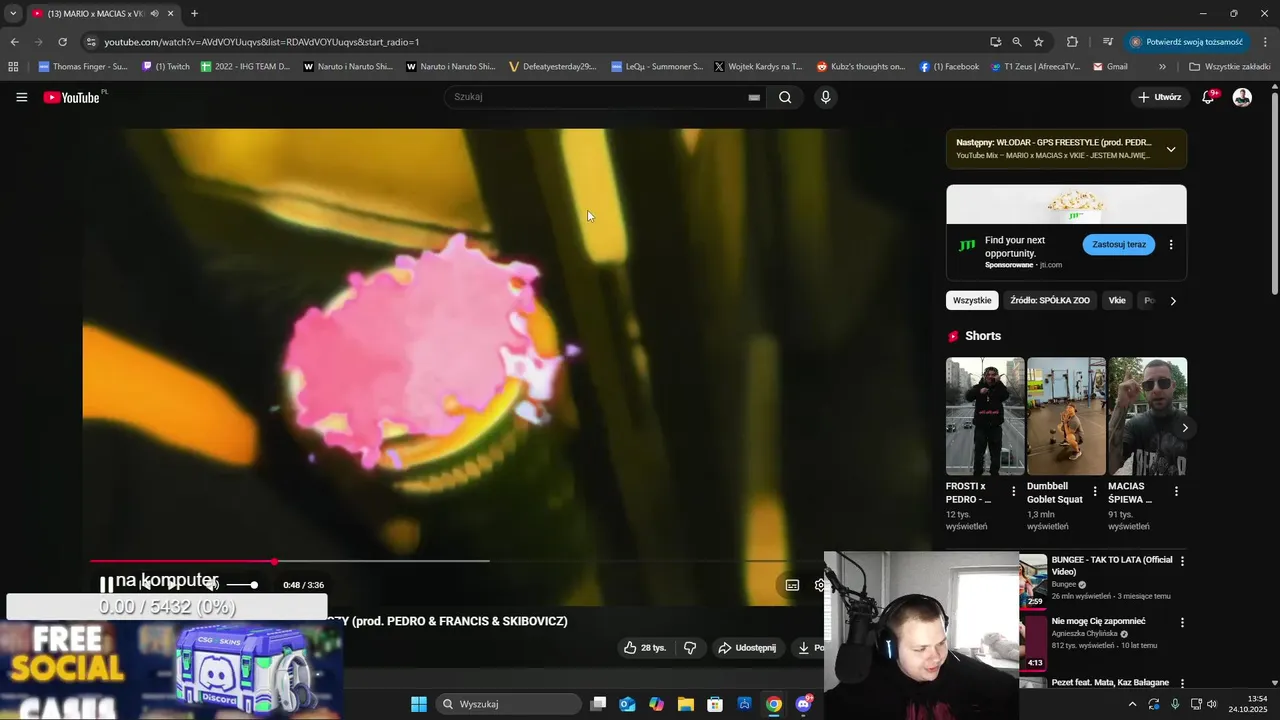Bookmark this page with the star icon
The image size is (1280, 720).
(1039, 42)
